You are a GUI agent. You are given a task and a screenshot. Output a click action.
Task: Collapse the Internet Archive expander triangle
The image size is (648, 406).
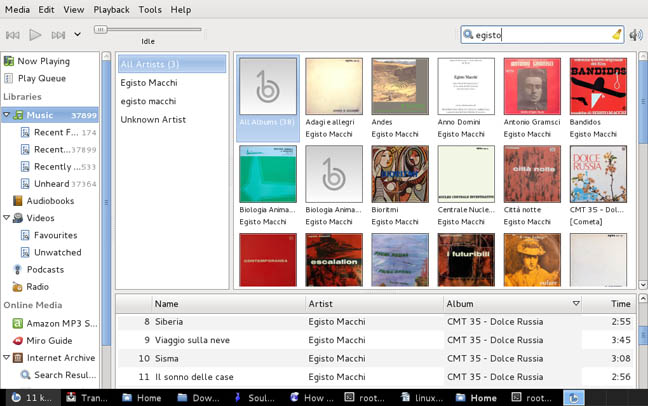point(6,357)
